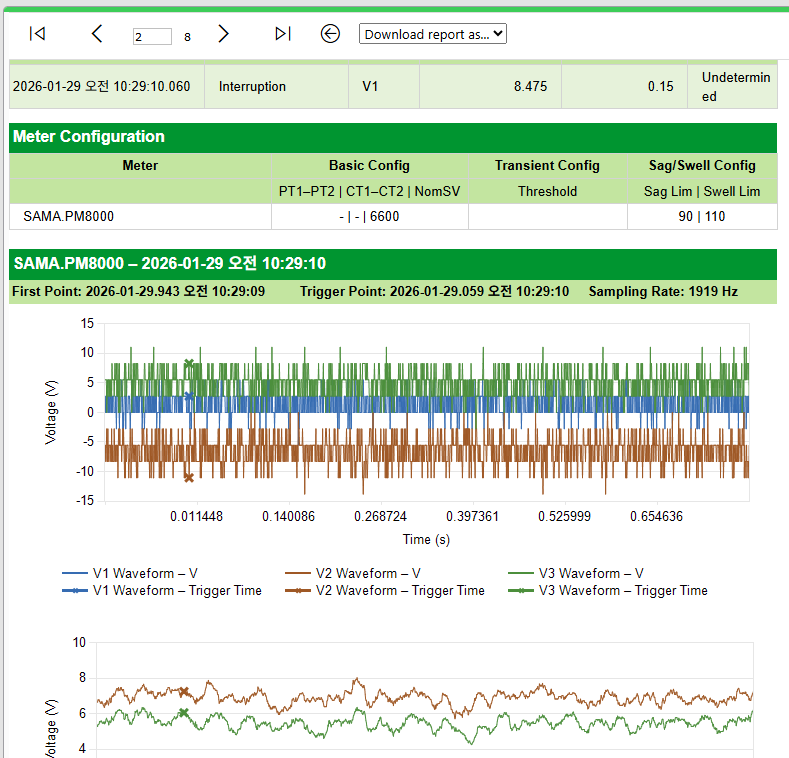Click the - | - | 6600 basic config cell
The height and width of the screenshot is (758, 789).
pyautogui.click(x=369, y=216)
